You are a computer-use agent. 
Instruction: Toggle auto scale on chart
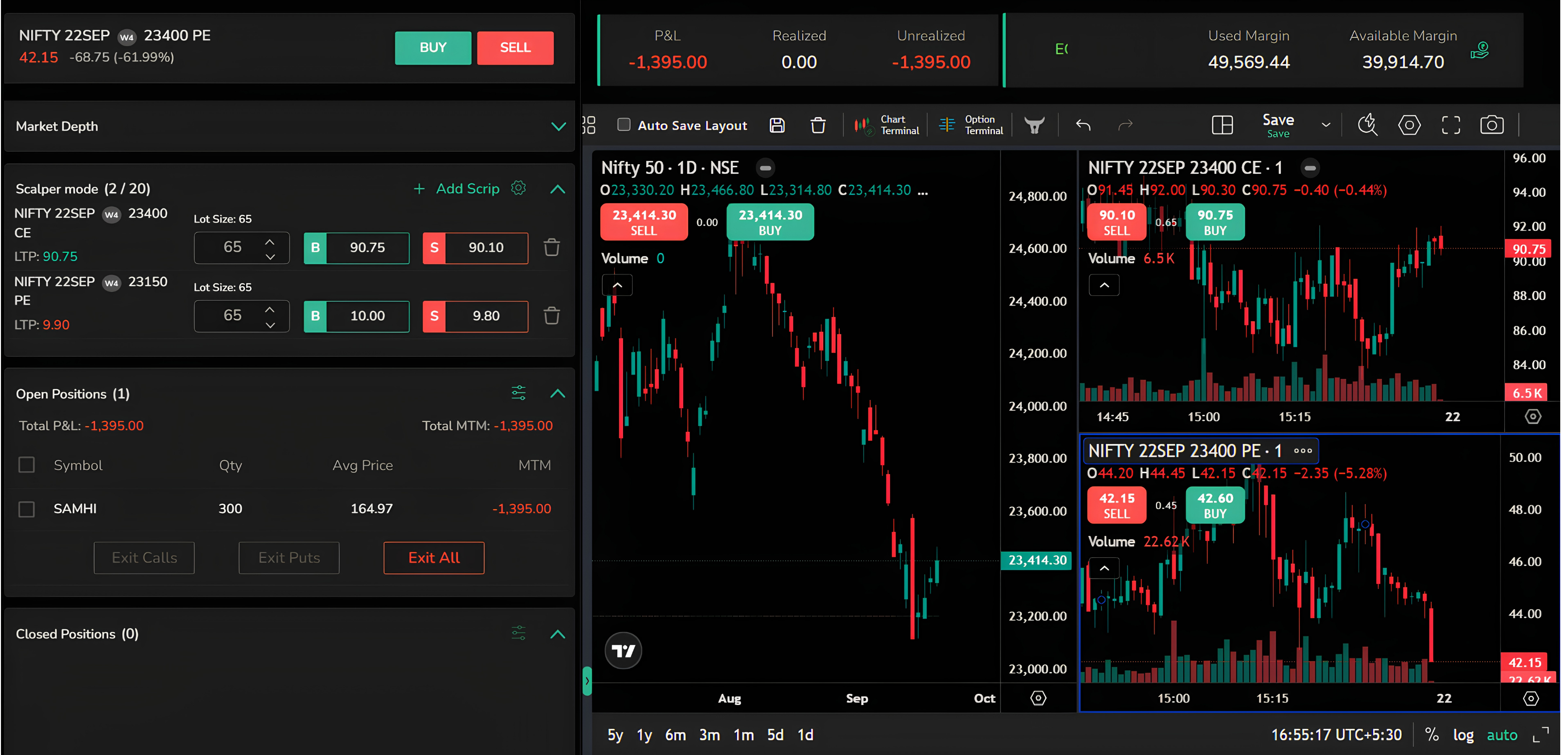(x=1501, y=735)
